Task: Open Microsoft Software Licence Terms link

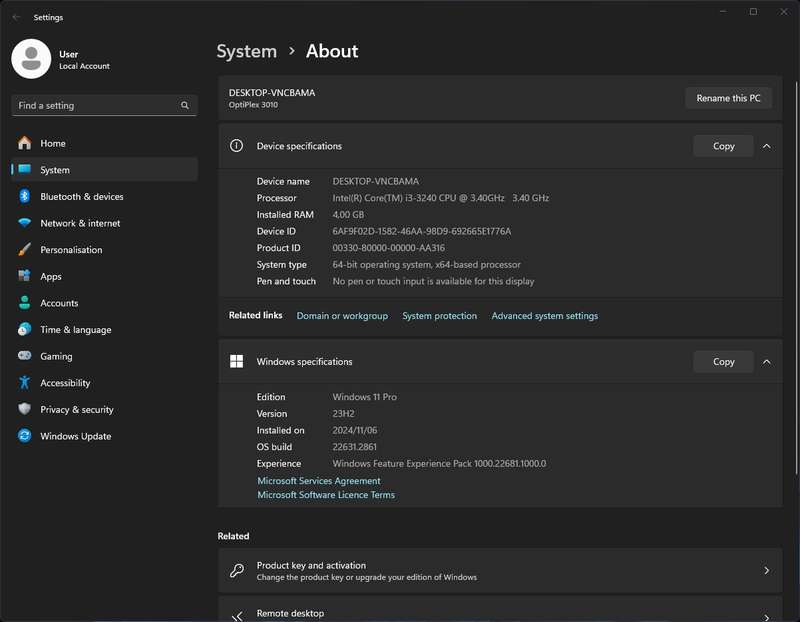Action: (326, 495)
